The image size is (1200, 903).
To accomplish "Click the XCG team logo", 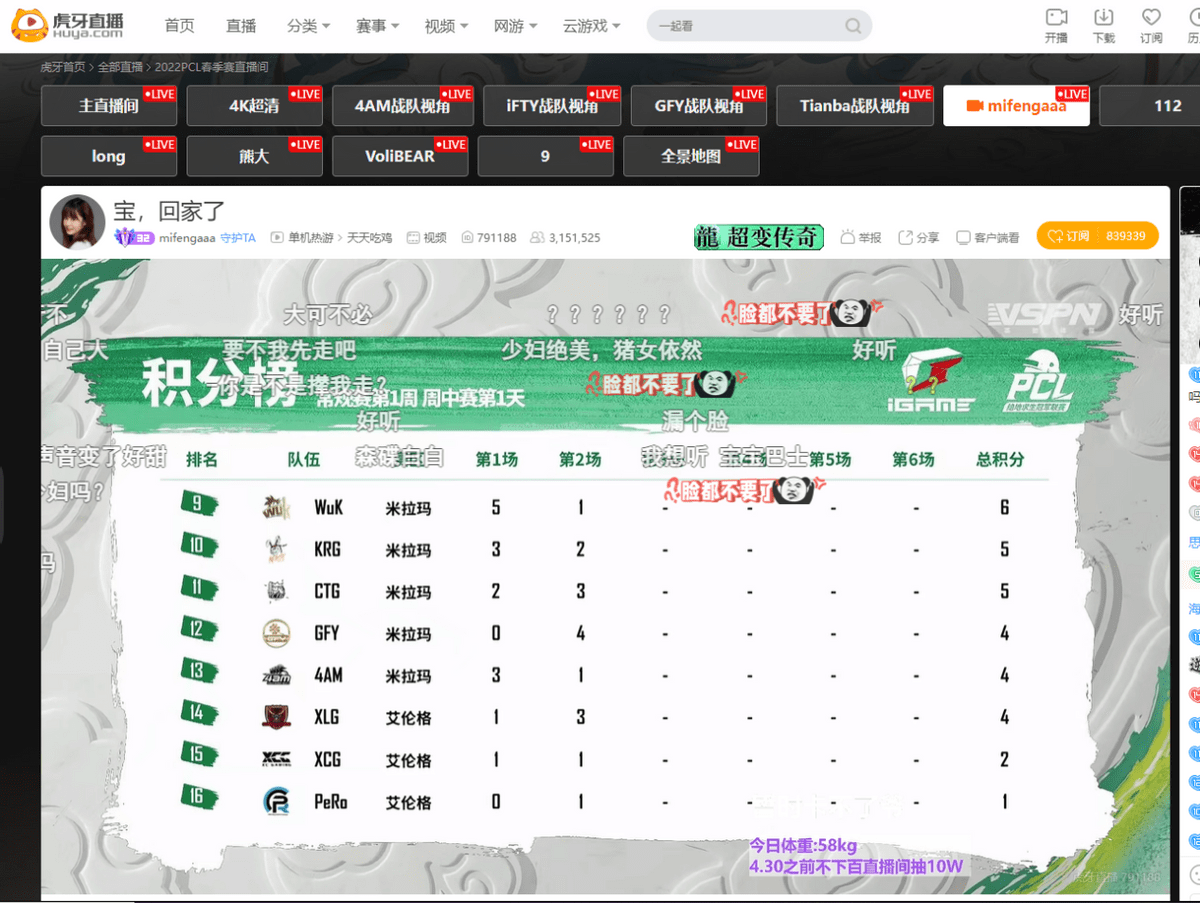I will click(x=276, y=759).
